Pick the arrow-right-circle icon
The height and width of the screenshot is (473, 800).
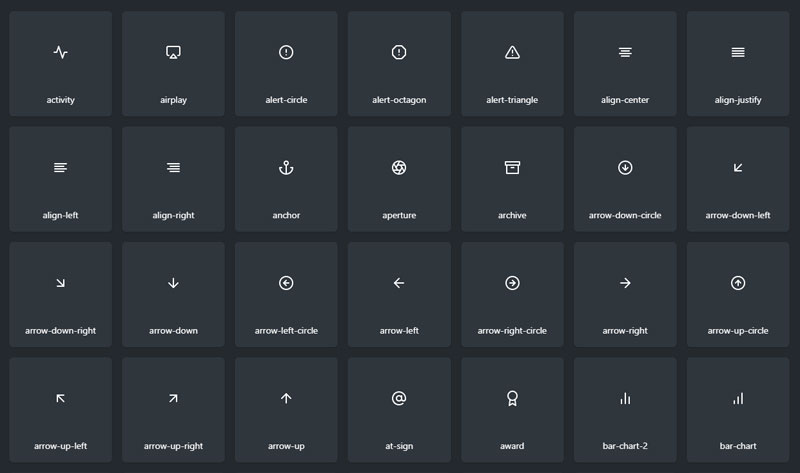pyautogui.click(x=512, y=283)
